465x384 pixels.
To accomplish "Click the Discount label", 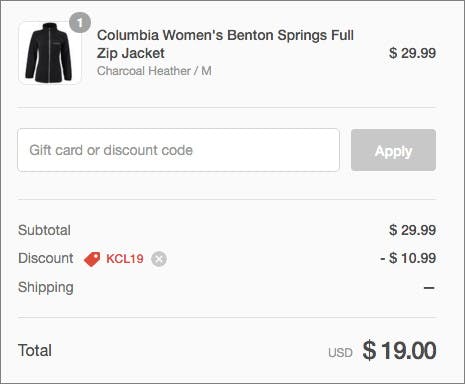I will [x=46, y=258].
